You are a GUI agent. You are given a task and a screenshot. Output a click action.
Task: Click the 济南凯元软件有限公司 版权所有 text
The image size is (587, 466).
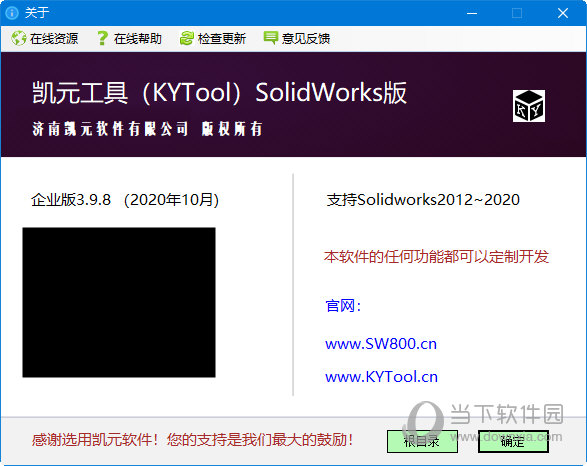[147, 129]
